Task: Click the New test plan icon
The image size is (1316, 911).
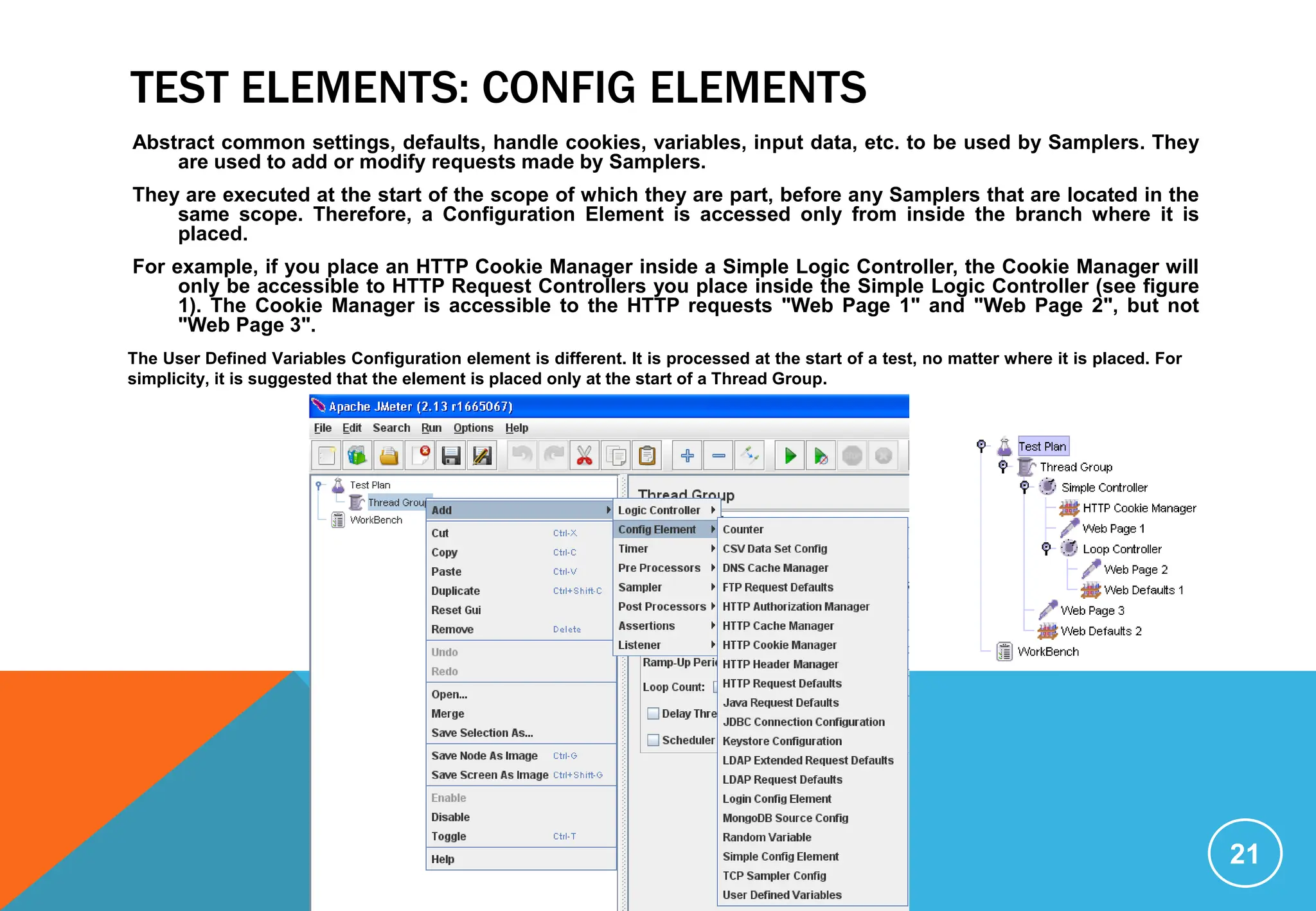Action: (326, 456)
